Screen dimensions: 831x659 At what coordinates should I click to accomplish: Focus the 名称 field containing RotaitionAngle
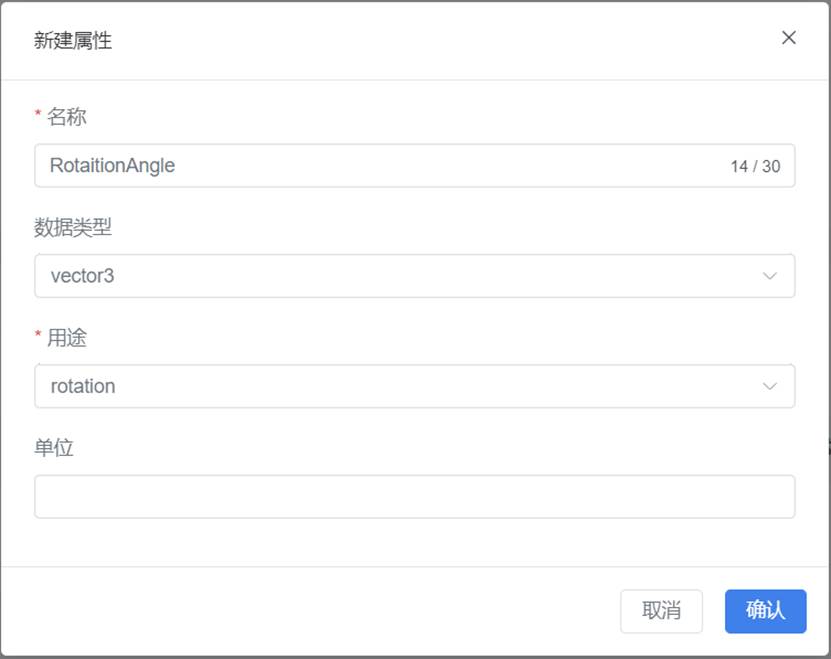point(414,165)
